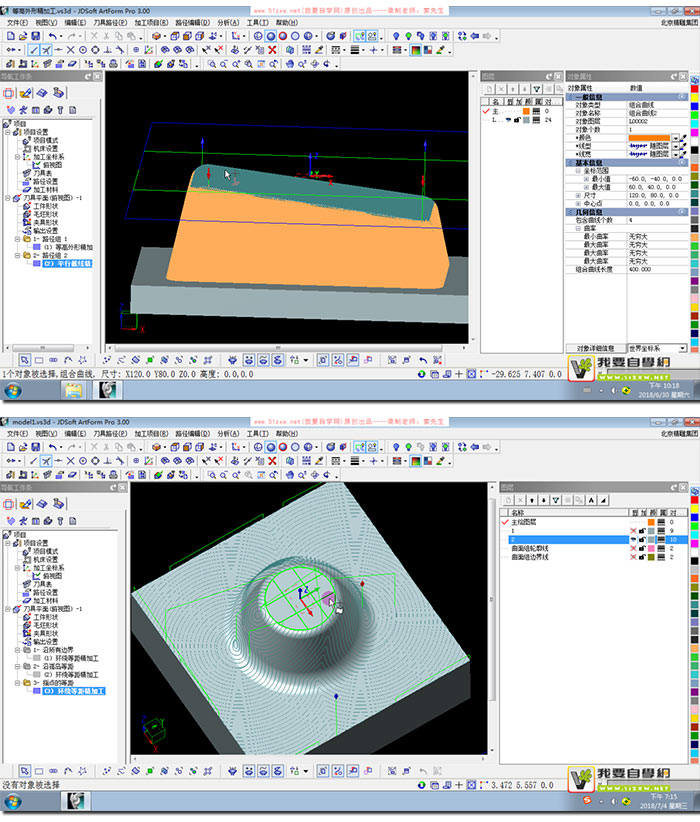Open 分析(A) menu in 等高外形精加工 window
Image resolution: width=700 pixels, height=822 pixels.
228,23
